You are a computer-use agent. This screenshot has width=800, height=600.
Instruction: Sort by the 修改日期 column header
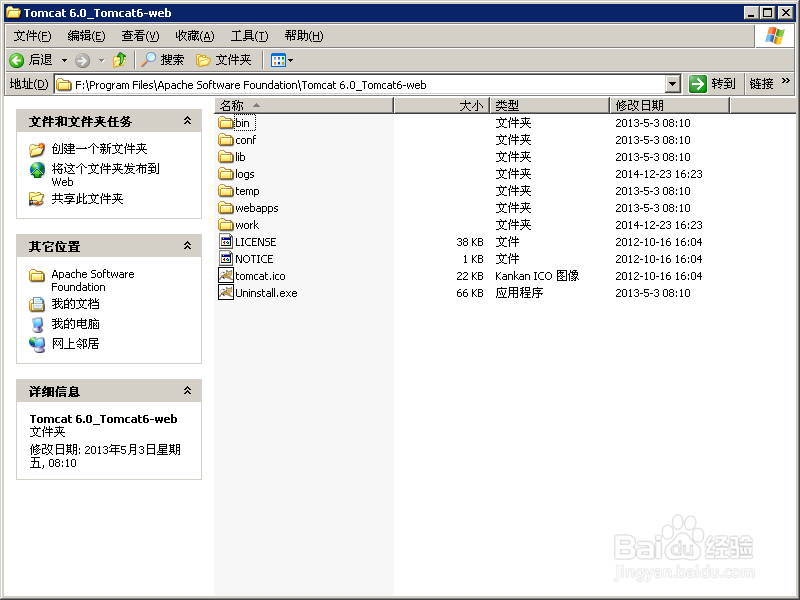point(670,105)
